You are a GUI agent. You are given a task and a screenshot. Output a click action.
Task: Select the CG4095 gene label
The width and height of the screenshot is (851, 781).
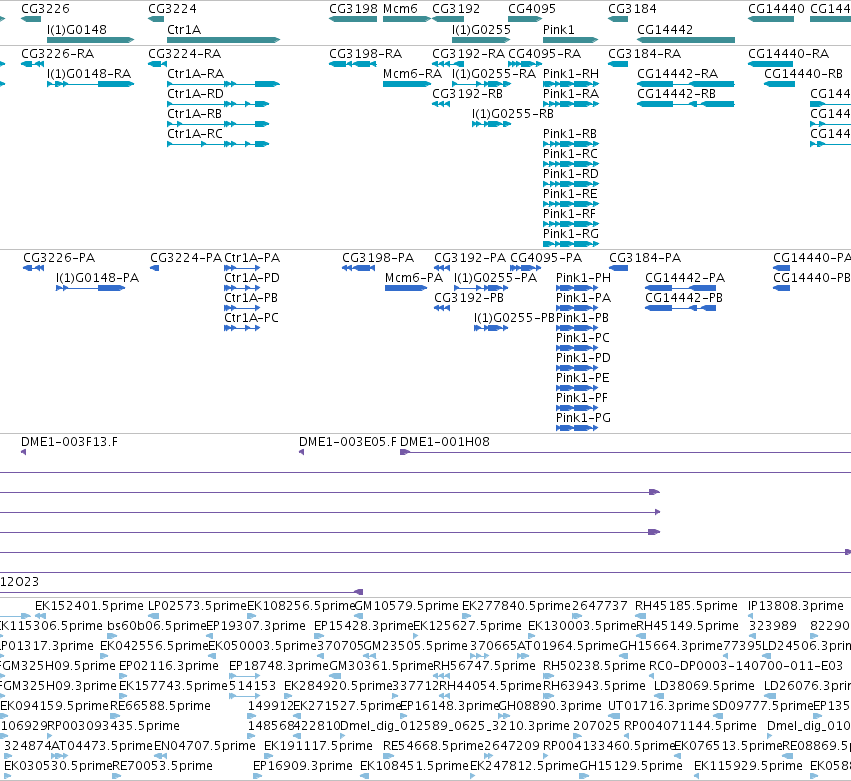coord(532,9)
